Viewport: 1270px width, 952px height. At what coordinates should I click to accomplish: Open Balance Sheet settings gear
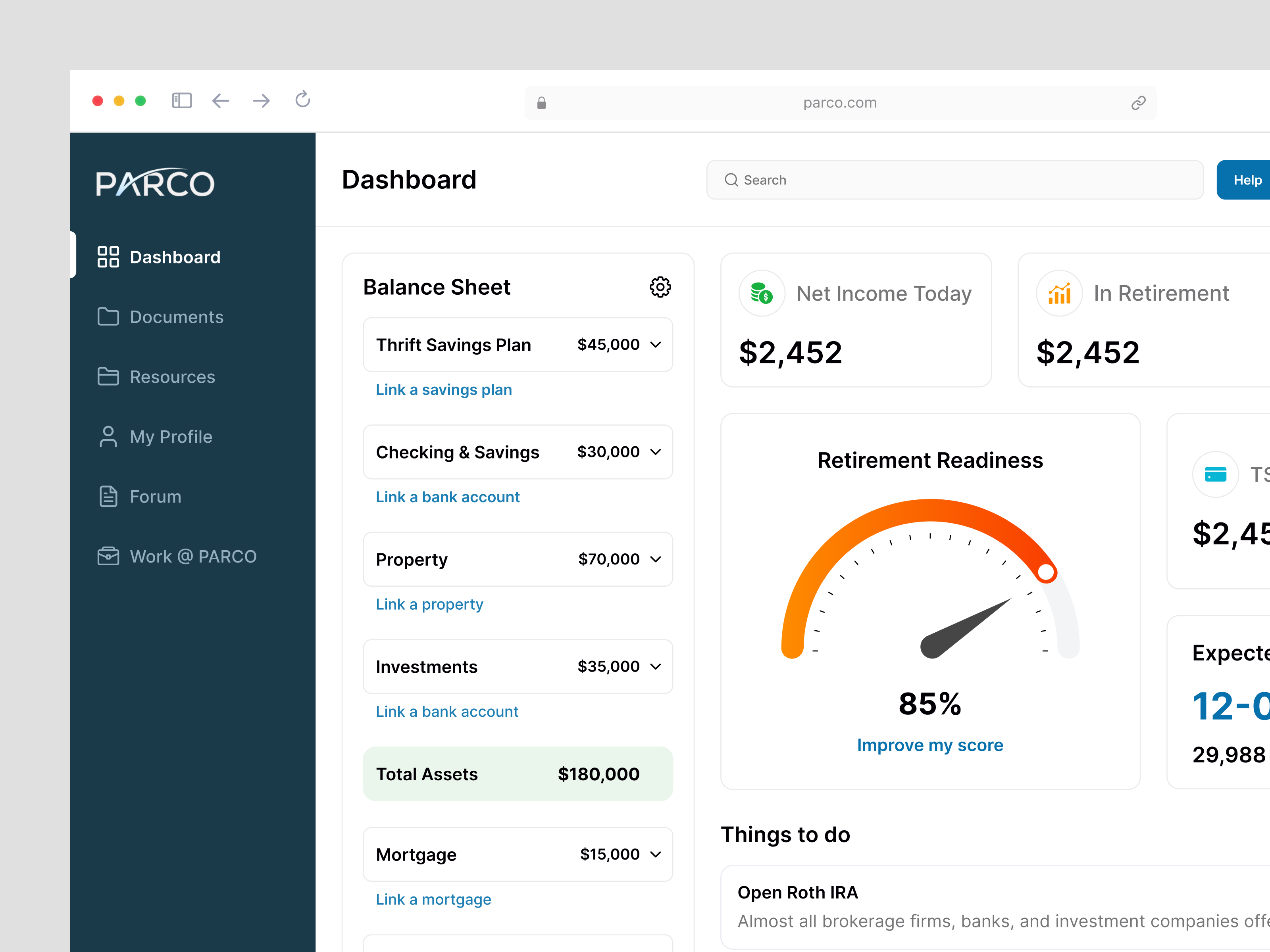pos(660,287)
